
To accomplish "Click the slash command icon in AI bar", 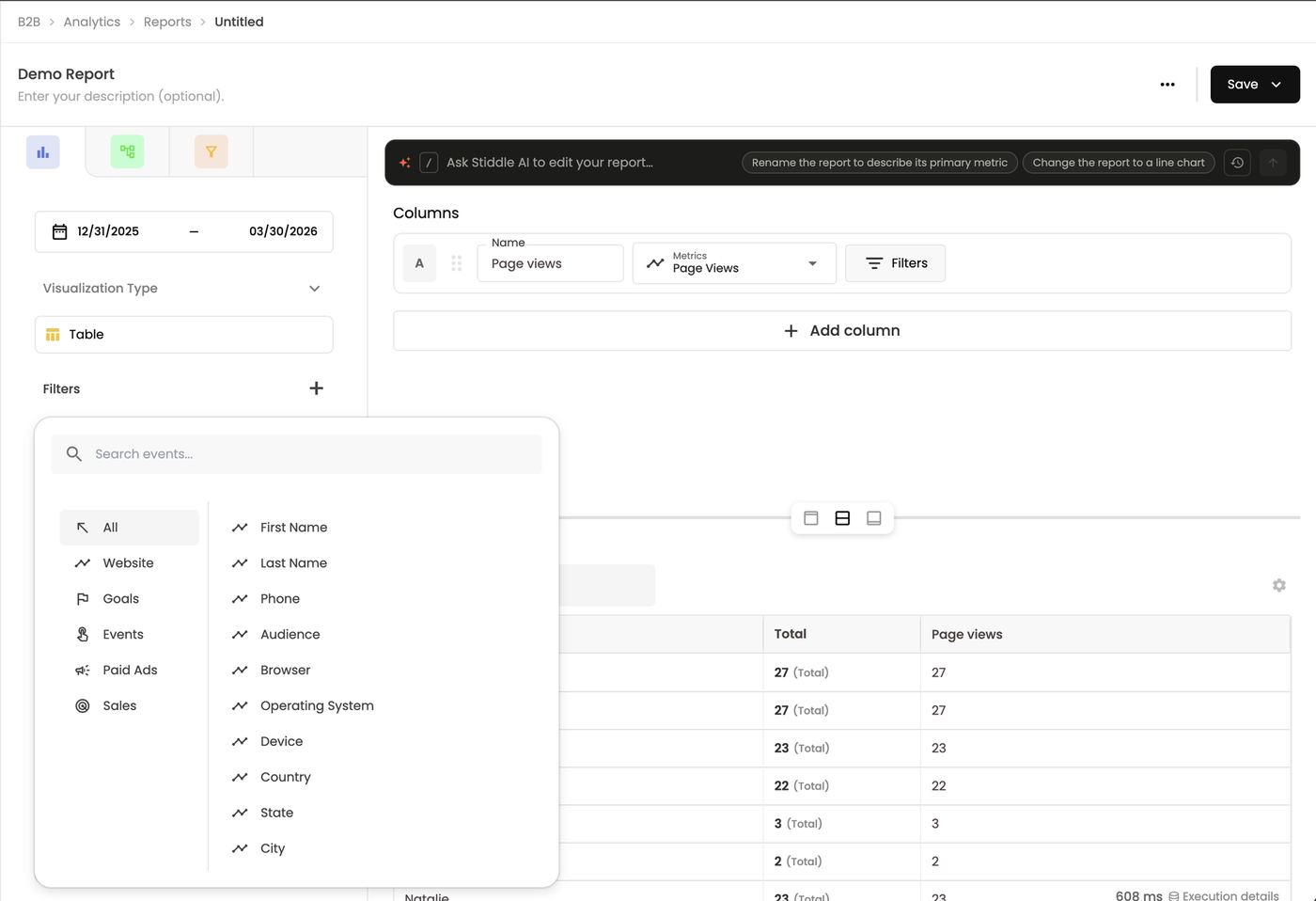I will (429, 163).
